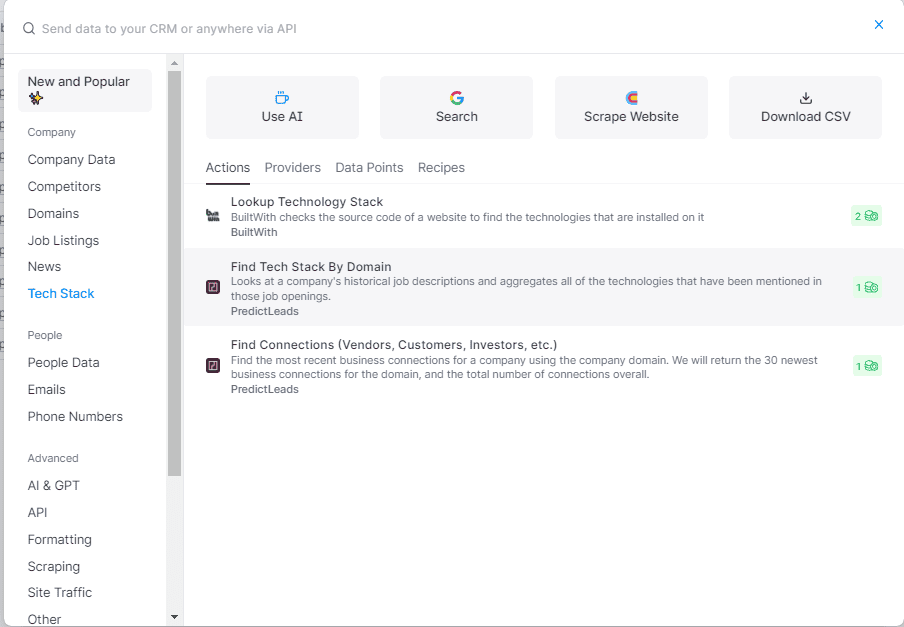Click PredictLeads icon beside Find Connections
Viewport: 904px width, 627px height.
tap(213, 365)
